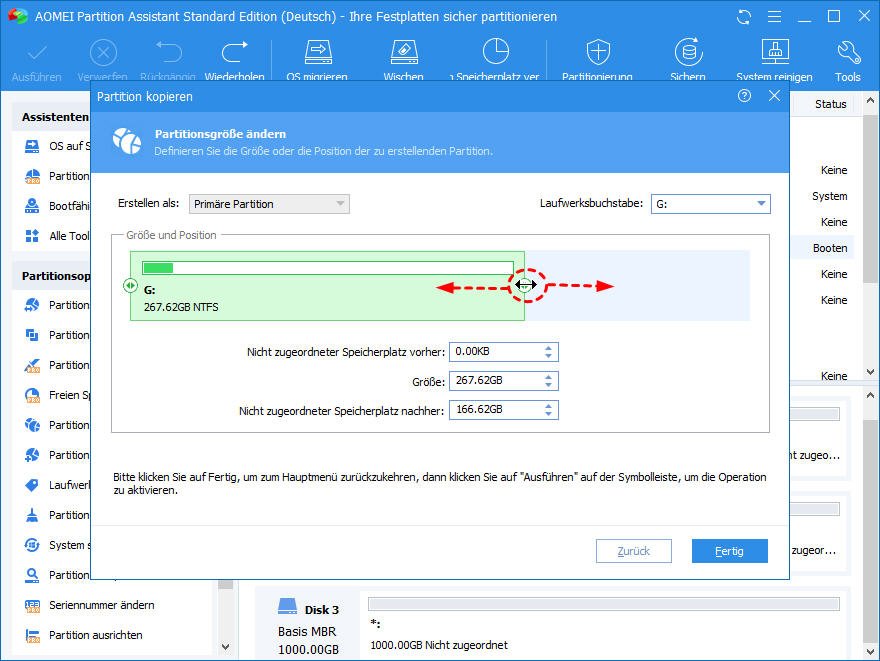Click the Bootfähig media wizard icon
The height and width of the screenshot is (661, 880).
click(33, 206)
